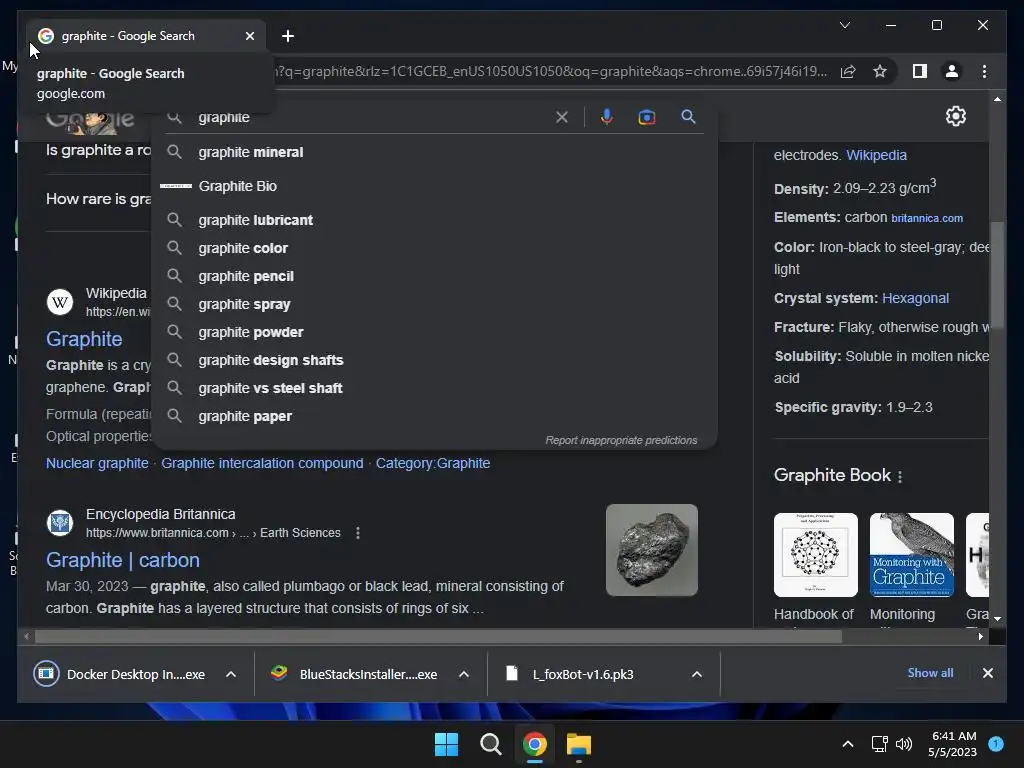The height and width of the screenshot is (768, 1024).
Task: Toggle Chrome side panel
Action: (920, 71)
